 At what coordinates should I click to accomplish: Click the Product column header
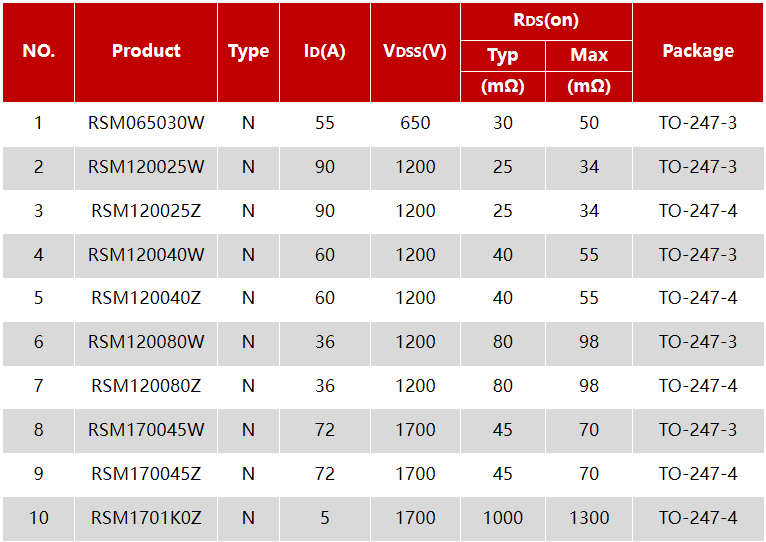pyautogui.click(x=146, y=52)
